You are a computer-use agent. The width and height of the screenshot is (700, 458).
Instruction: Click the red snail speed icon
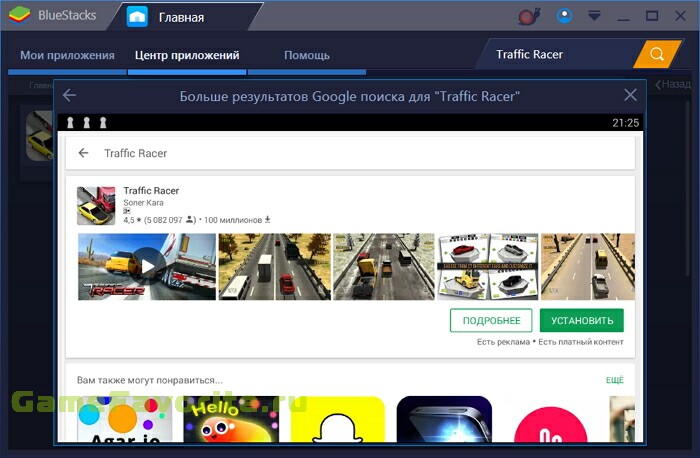529,17
